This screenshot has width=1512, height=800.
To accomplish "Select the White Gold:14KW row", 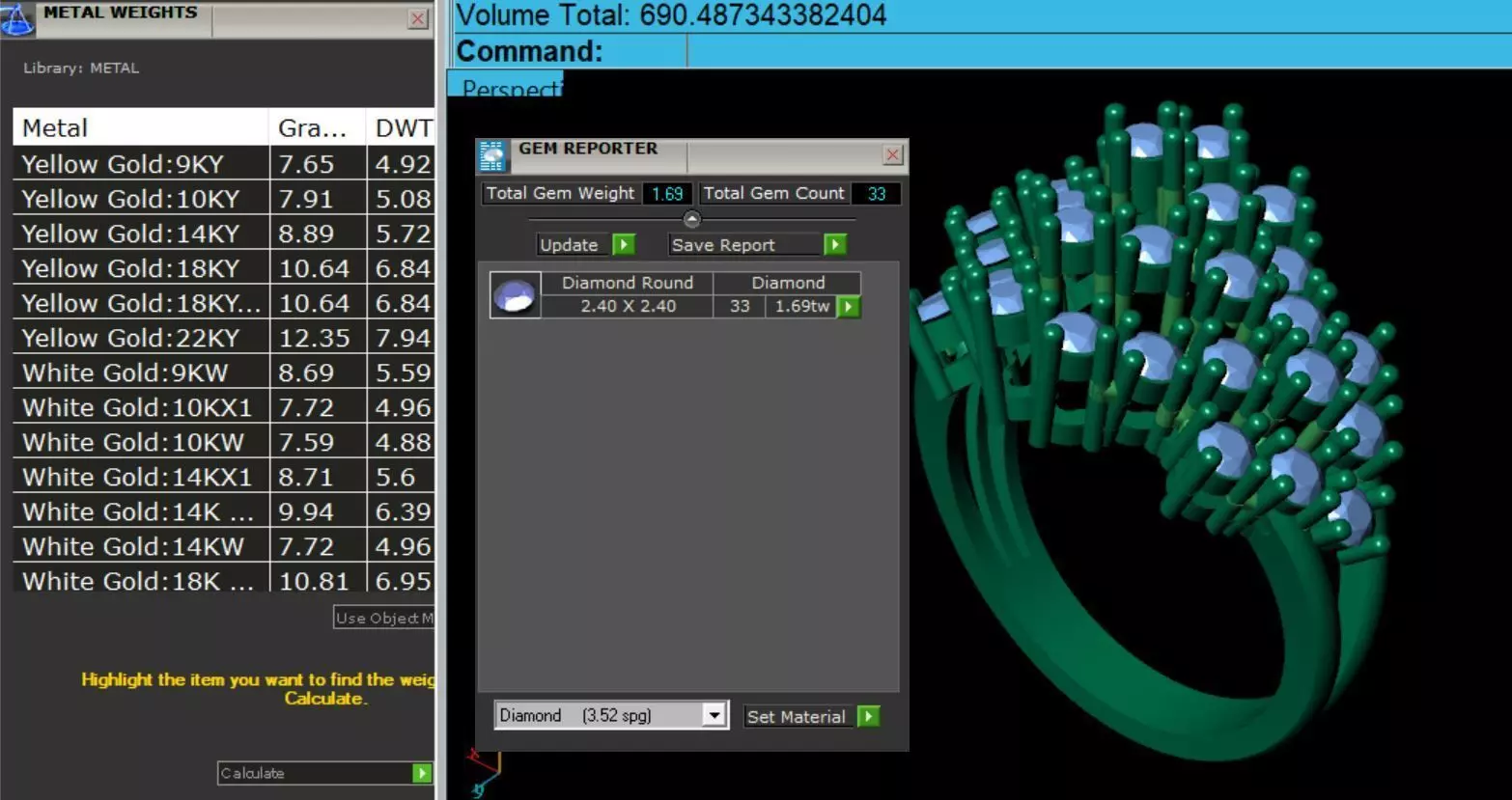I will click(223, 546).
